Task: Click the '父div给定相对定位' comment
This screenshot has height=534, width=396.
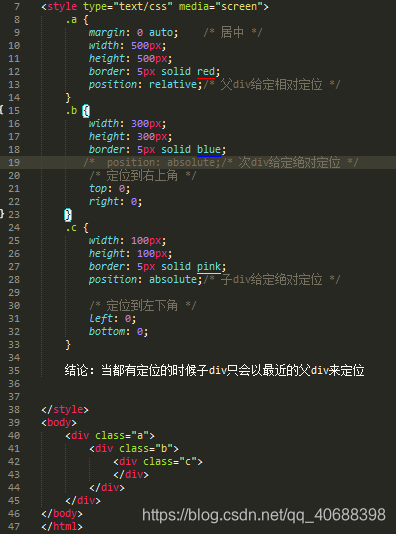Action: pos(271,84)
